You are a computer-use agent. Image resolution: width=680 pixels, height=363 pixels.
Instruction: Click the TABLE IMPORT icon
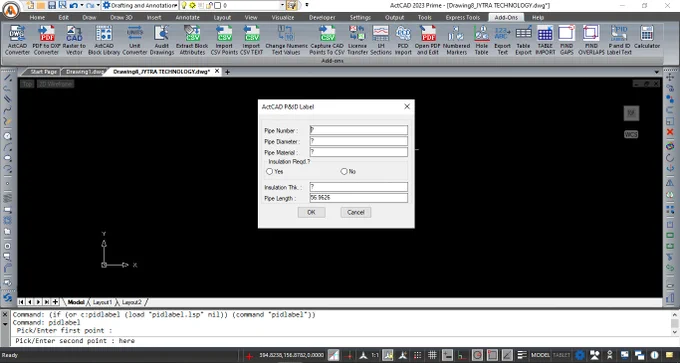pos(545,40)
